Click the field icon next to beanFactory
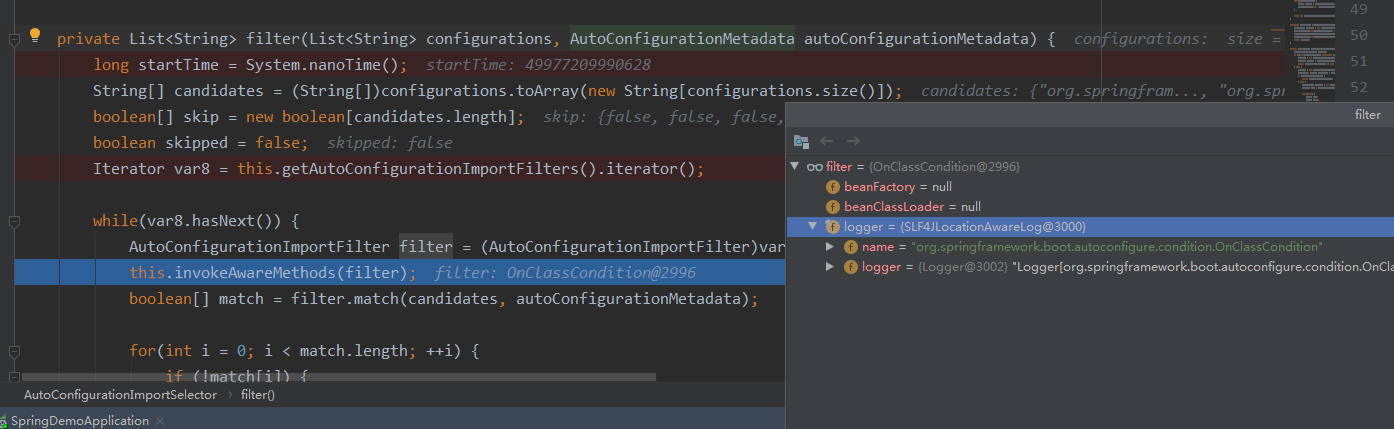This screenshot has height=429, width=1394. point(832,187)
